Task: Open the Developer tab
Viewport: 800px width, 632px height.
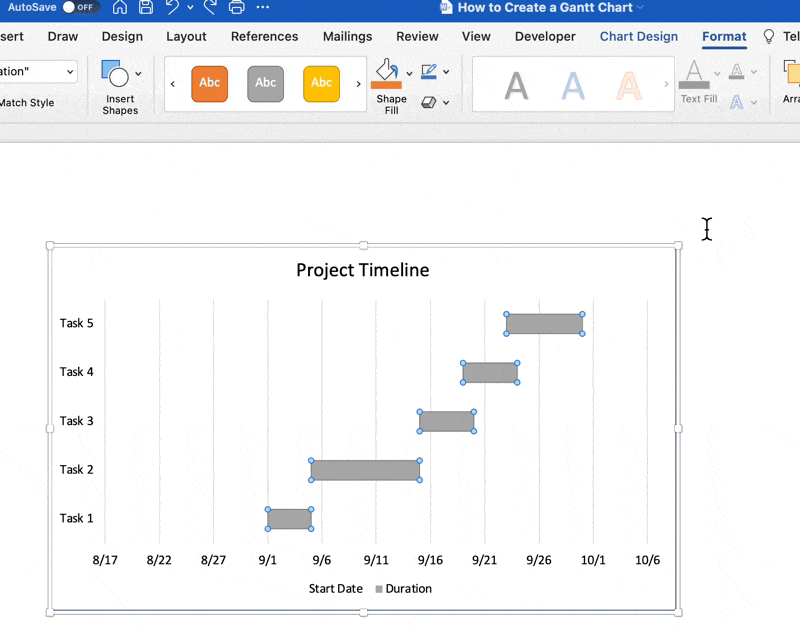Action: 545,36
